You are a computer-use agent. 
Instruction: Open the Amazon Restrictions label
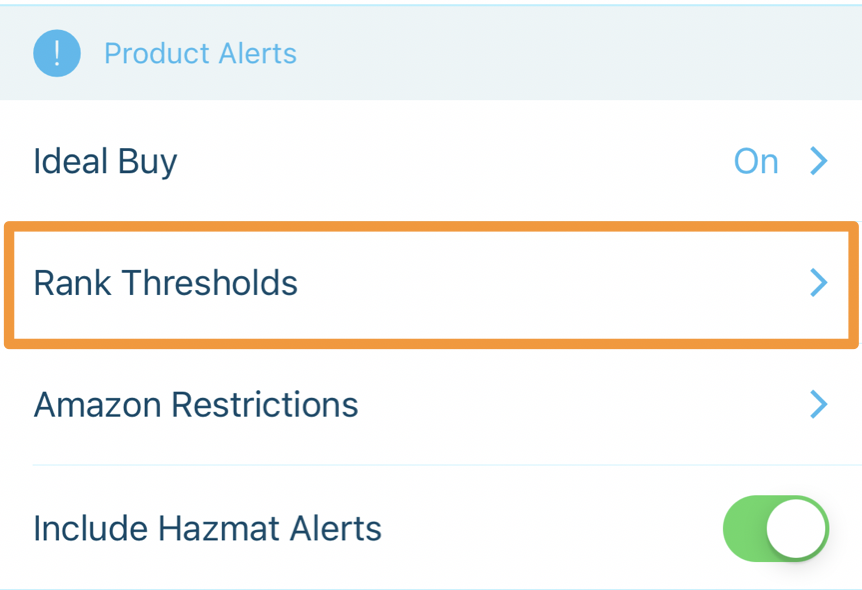tap(196, 405)
